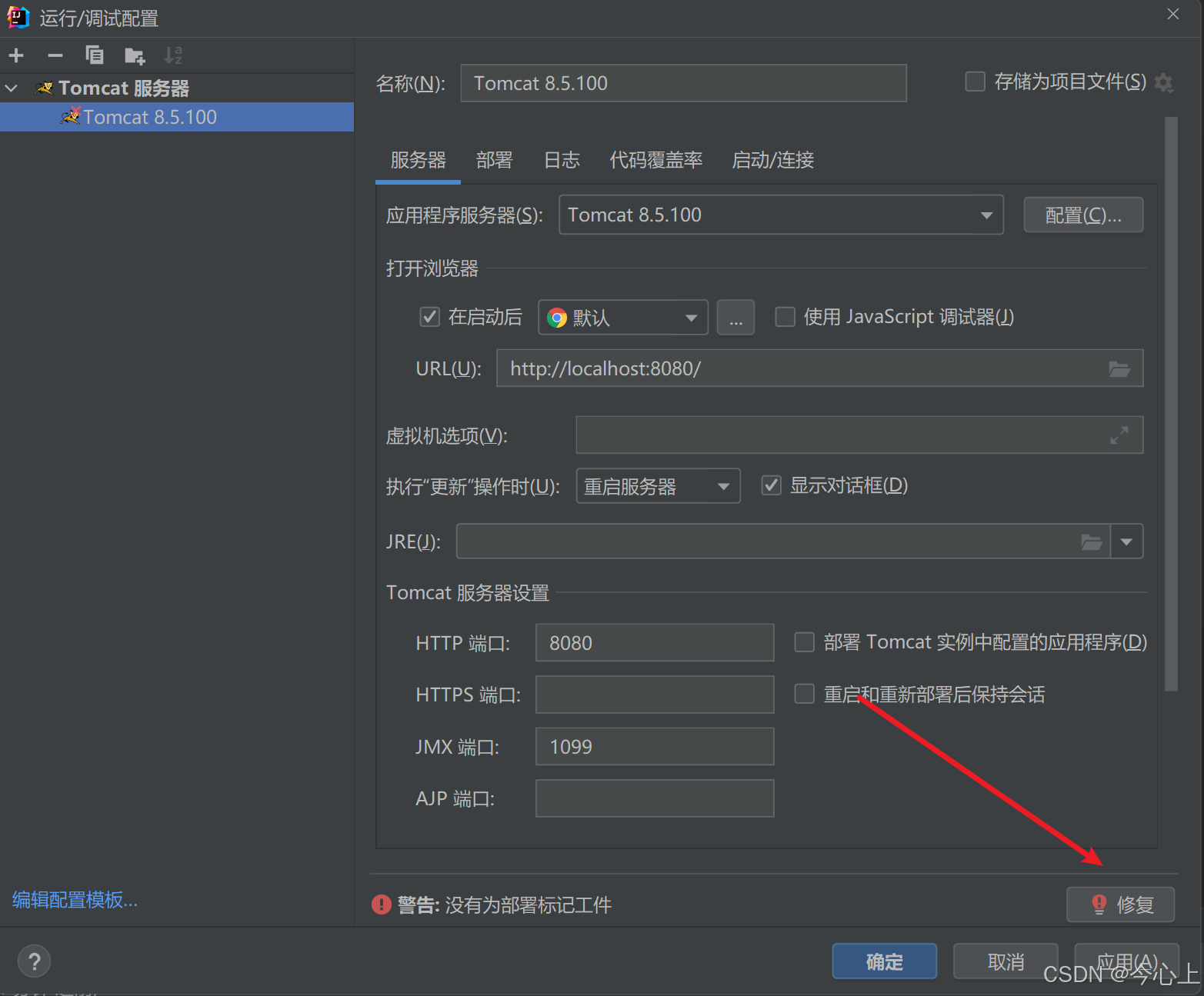Click the JMX 端口 field
1204x996 pixels.
click(655, 746)
